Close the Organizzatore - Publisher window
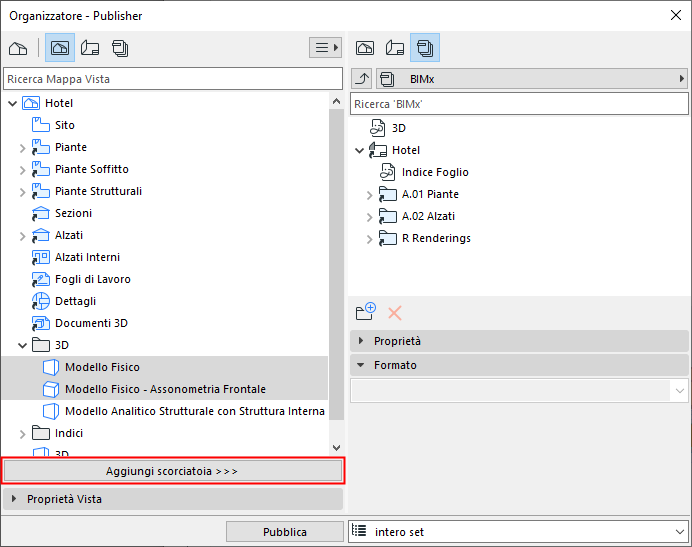Image resolution: width=692 pixels, height=547 pixels. point(676,15)
